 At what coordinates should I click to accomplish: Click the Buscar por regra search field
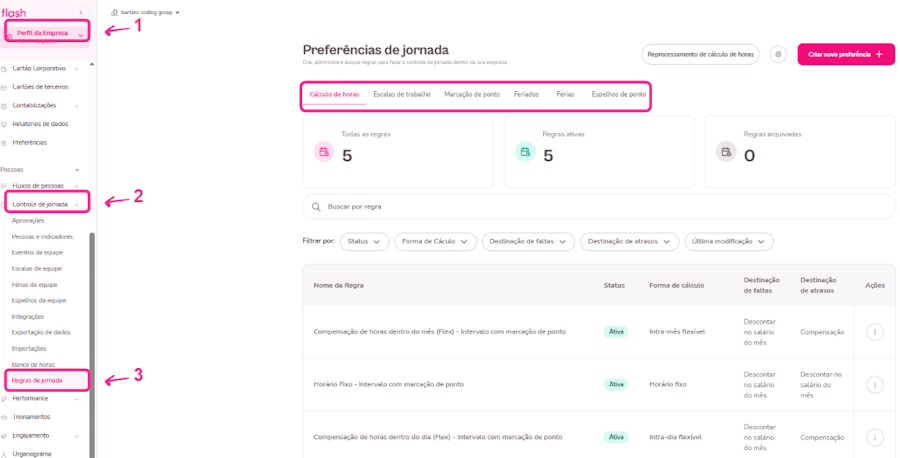click(599, 207)
